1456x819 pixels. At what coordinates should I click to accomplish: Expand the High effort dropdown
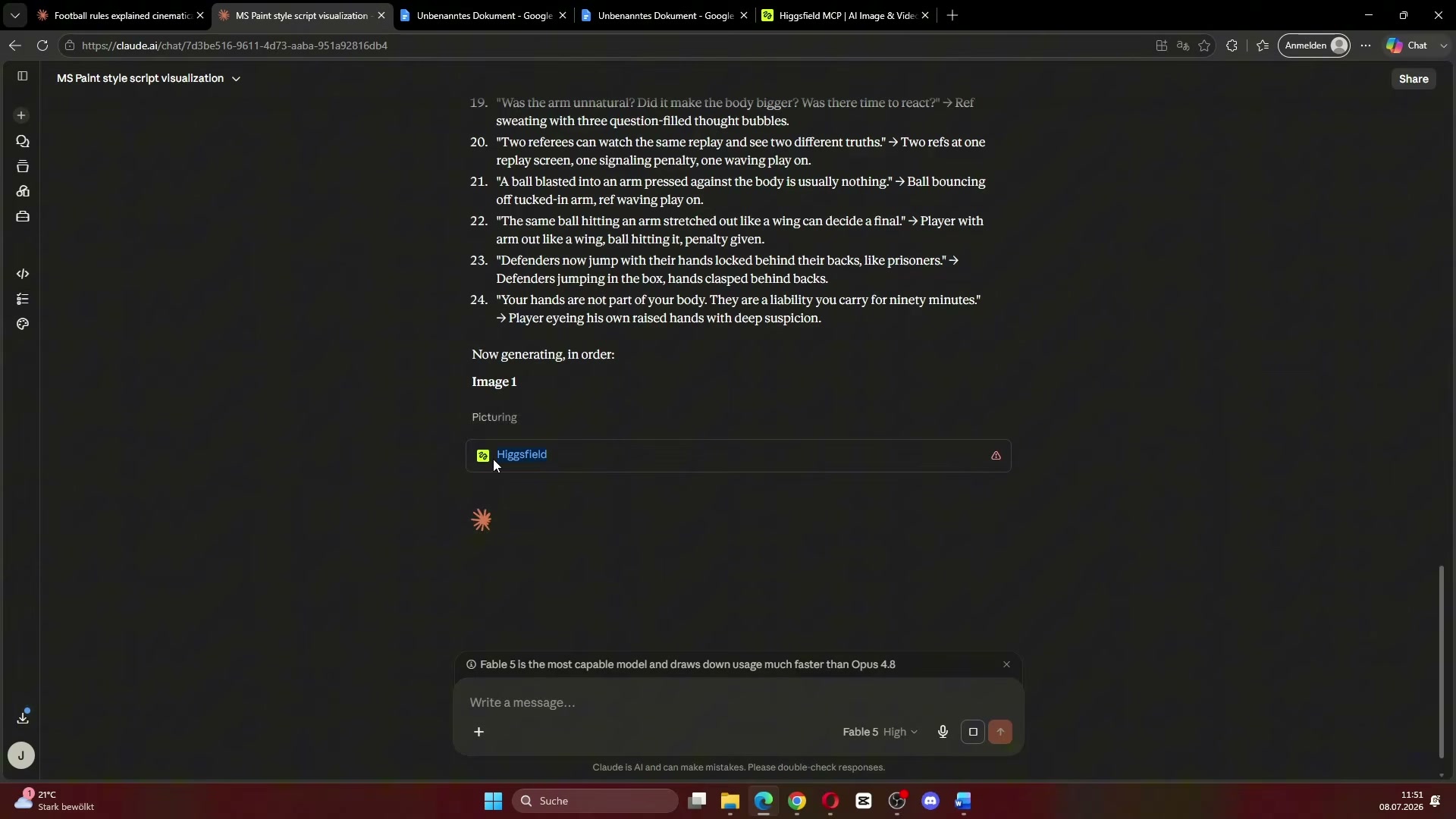(900, 732)
